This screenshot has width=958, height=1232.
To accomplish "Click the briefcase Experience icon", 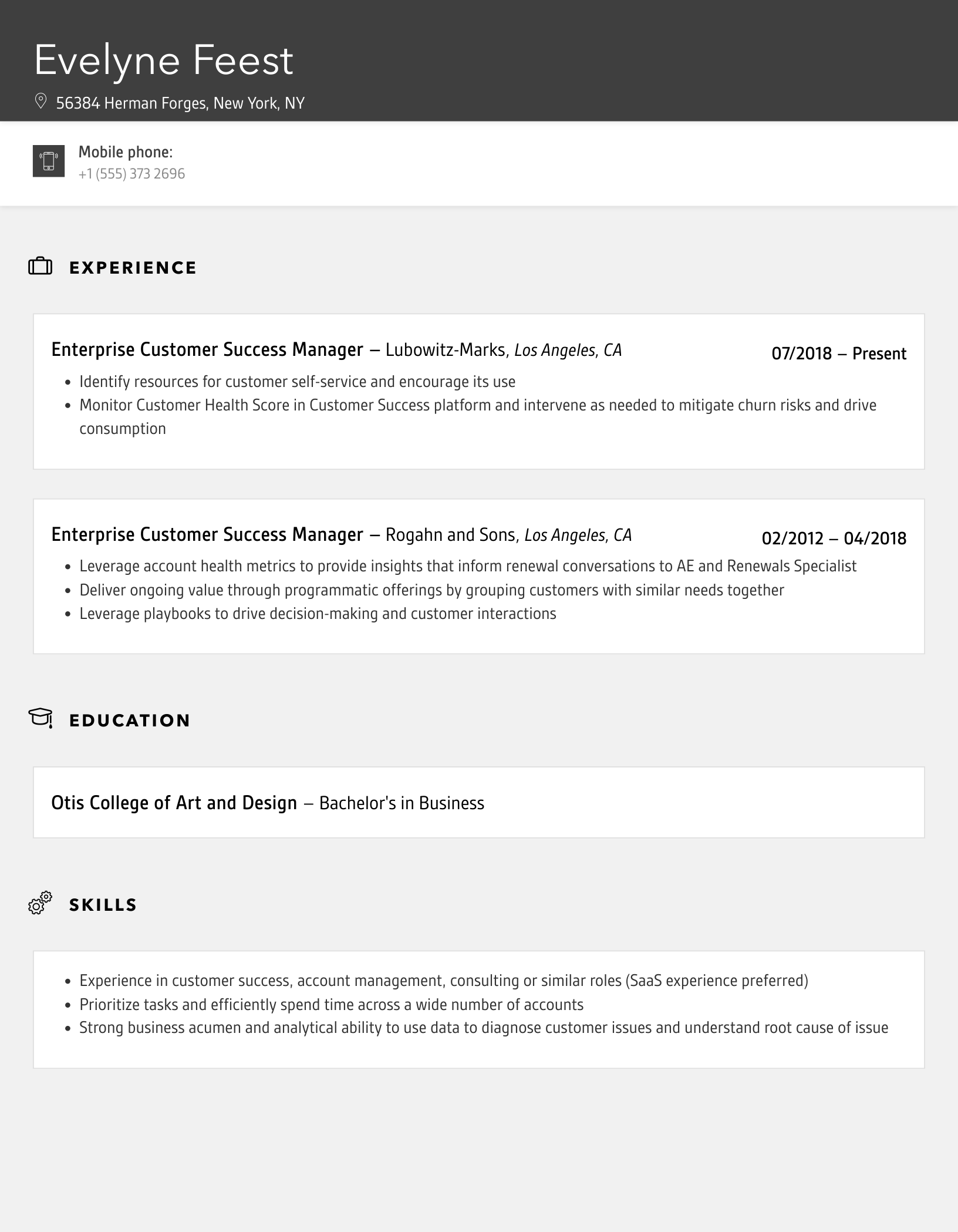I will click(x=40, y=267).
